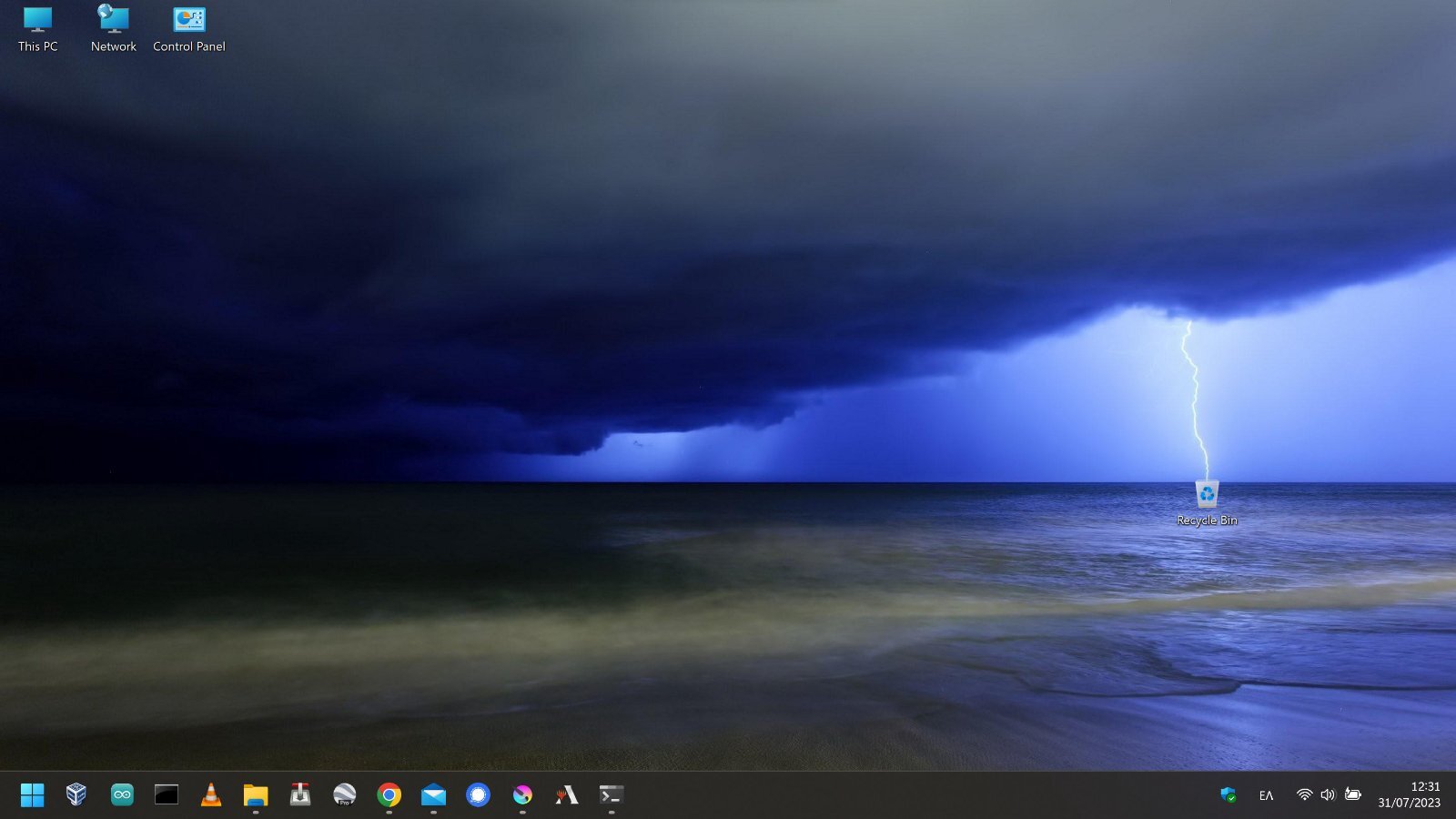Image resolution: width=1456 pixels, height=819 pixels.
Task: Open the taskbar app with the letter A icon
Action: (x=567, y=794)
